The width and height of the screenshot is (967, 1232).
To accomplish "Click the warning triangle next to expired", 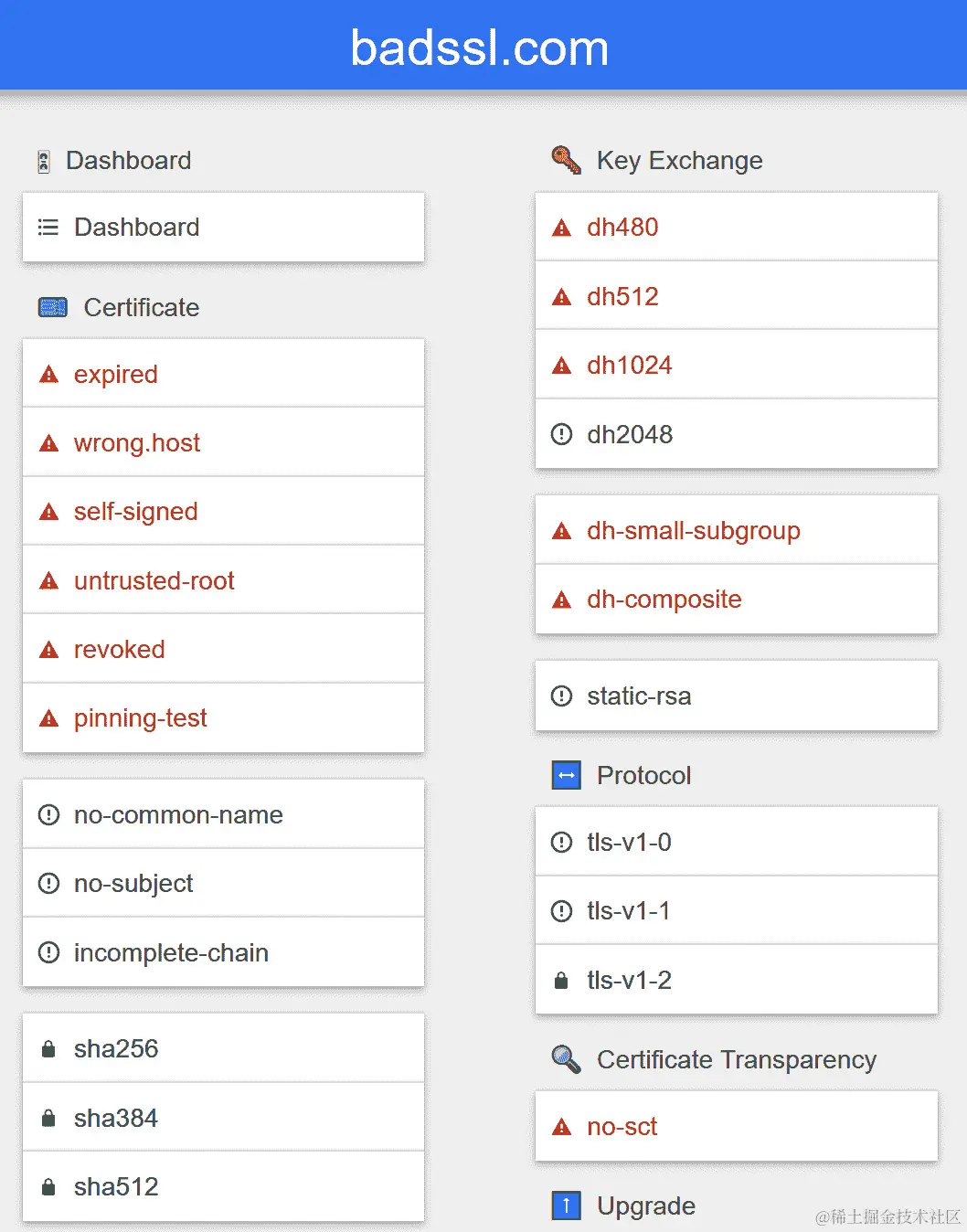I will pos(49,375).
